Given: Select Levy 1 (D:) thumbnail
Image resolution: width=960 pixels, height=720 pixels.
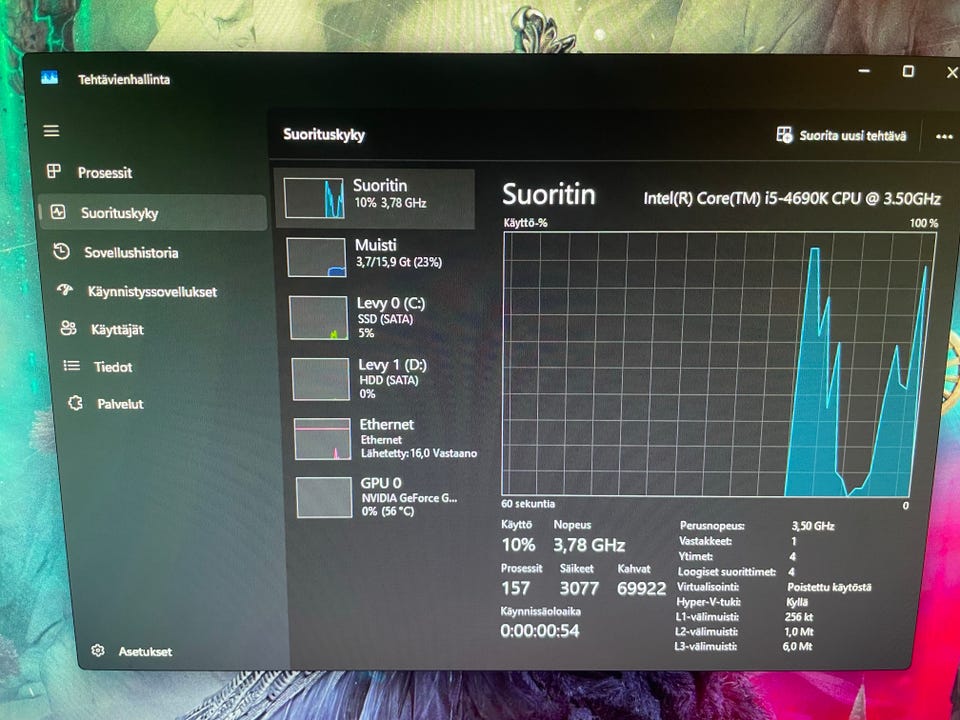Looking at the screenshot, I should [x=320, y=379].
